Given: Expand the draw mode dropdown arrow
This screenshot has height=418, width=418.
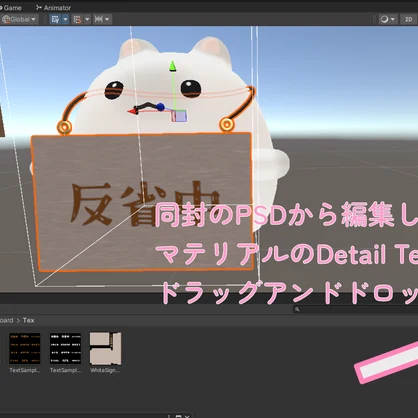Looking at the screenshot, I should pyautogui.click(x=393, y=19).
